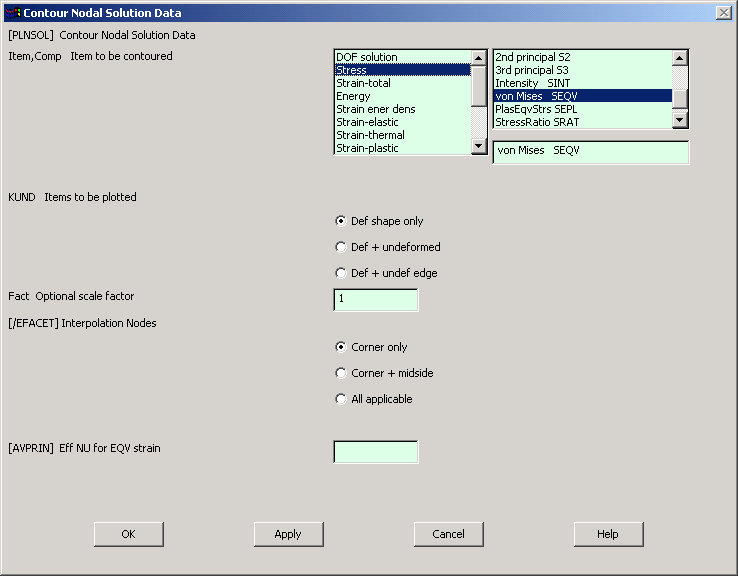
Task: Click the Apply button
Action: [x=289, y=534]
